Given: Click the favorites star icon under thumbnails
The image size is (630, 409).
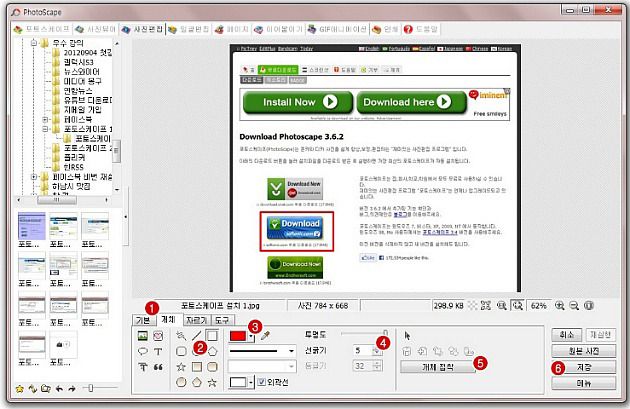Looking at the screenshot, I should [x=19, y=389].
